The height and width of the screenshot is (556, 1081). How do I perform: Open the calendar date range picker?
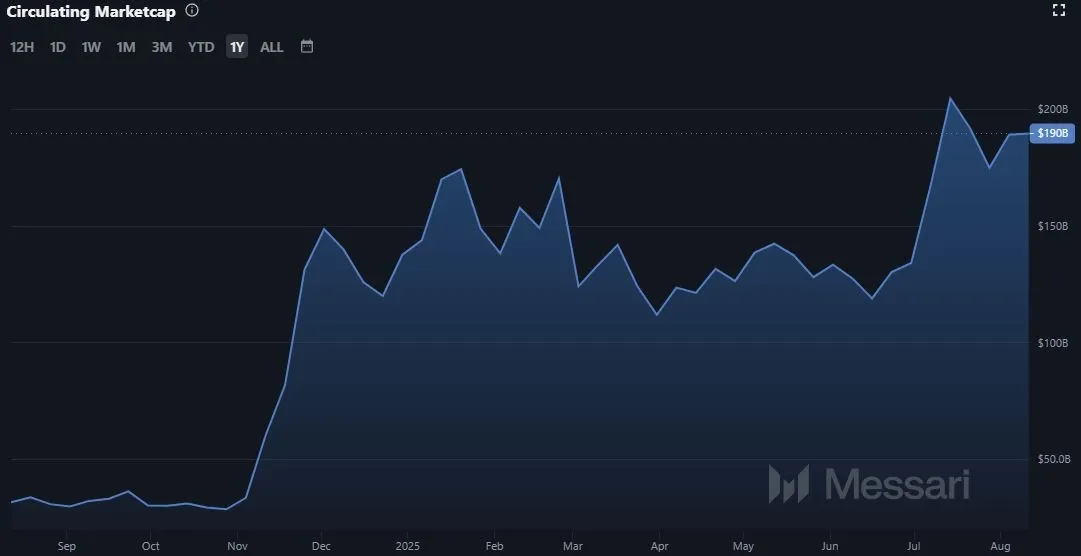307,46
